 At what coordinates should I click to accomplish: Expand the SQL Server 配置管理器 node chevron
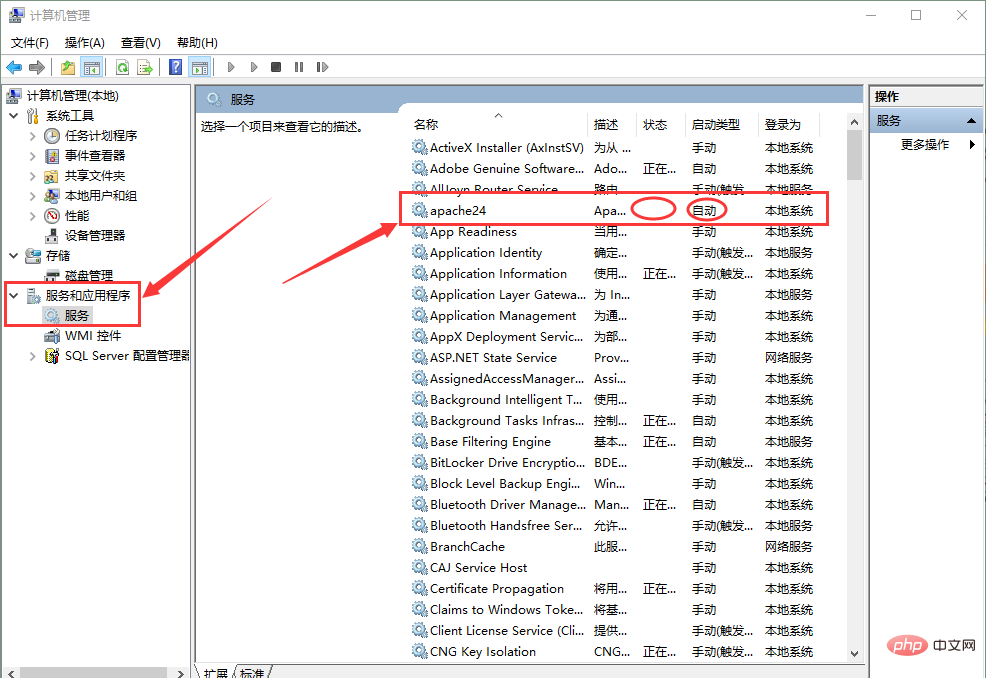pyautogui.click(x=33, y=356)
